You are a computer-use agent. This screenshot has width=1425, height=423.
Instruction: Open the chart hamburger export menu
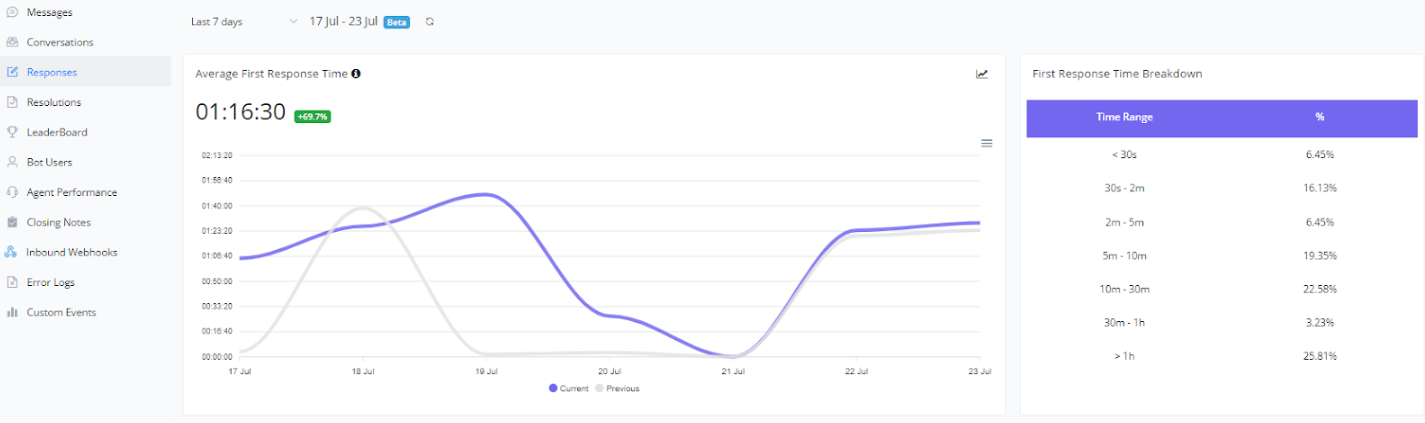(x=986, y=143)
